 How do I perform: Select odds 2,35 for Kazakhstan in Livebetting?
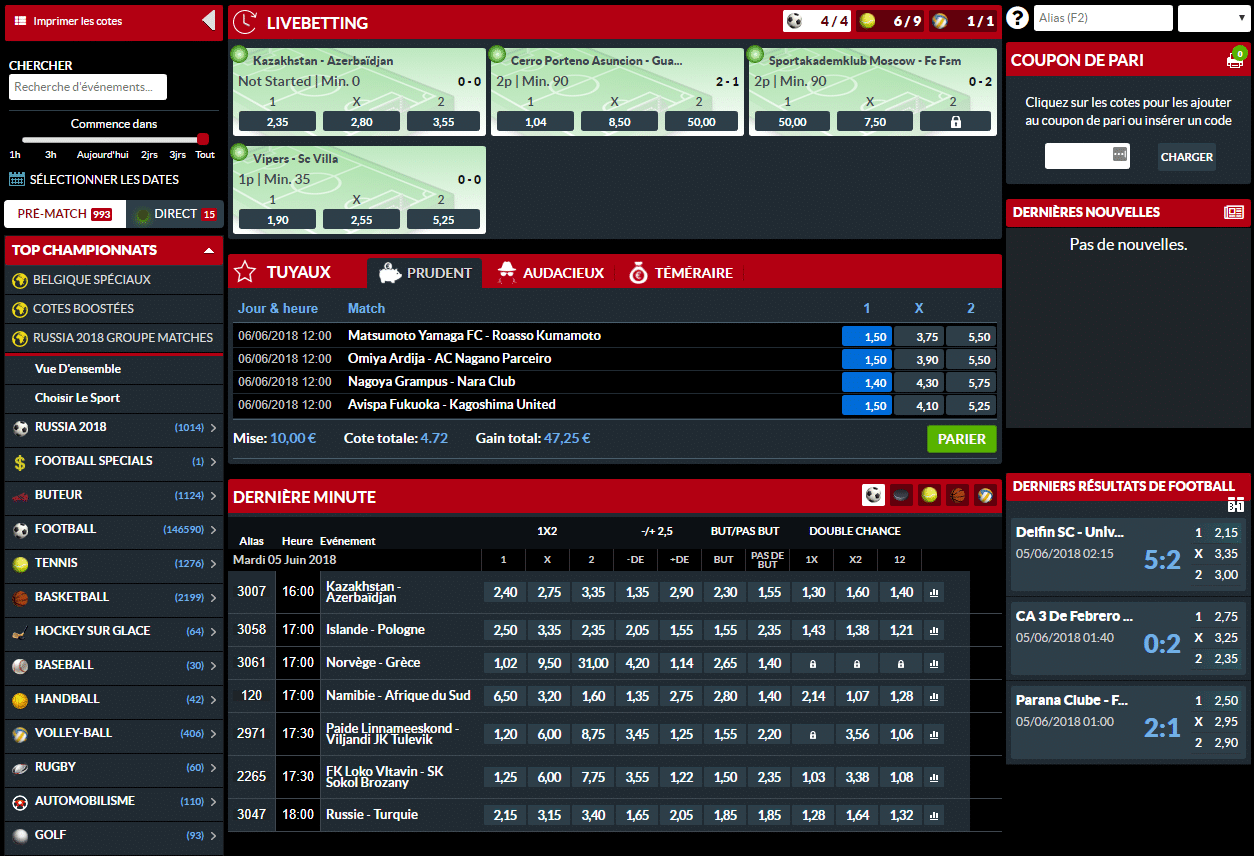(x=278, y=122)
